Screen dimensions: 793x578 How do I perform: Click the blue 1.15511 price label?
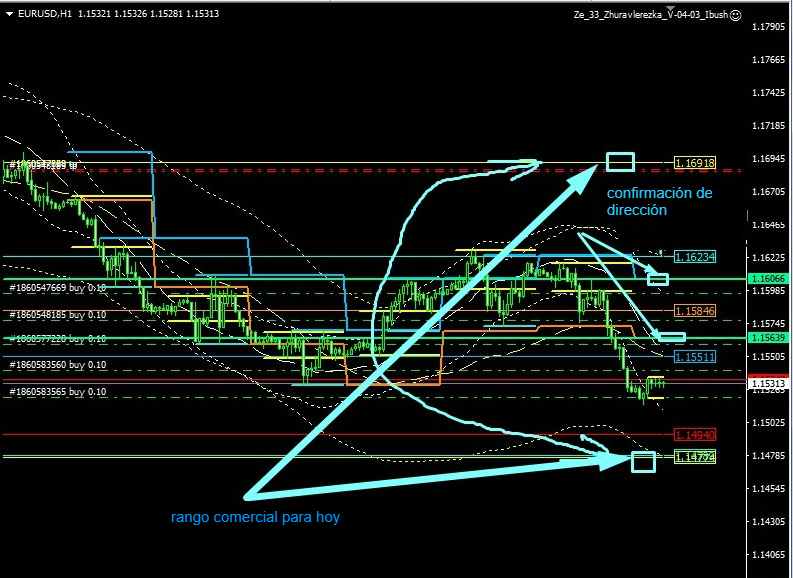tap(694, 356)
